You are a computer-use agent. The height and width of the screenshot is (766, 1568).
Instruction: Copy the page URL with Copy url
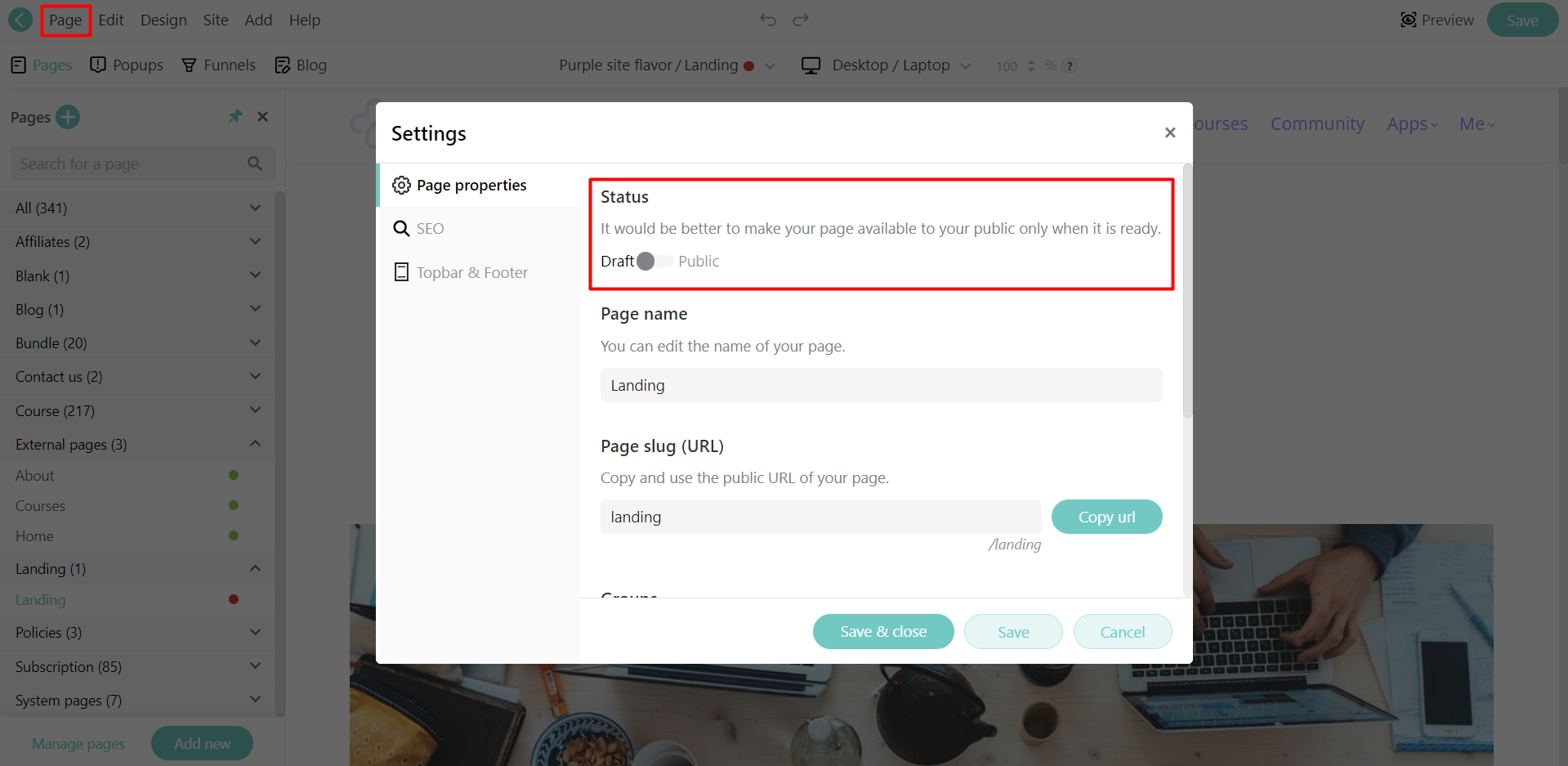click(x=1106, y=516)
